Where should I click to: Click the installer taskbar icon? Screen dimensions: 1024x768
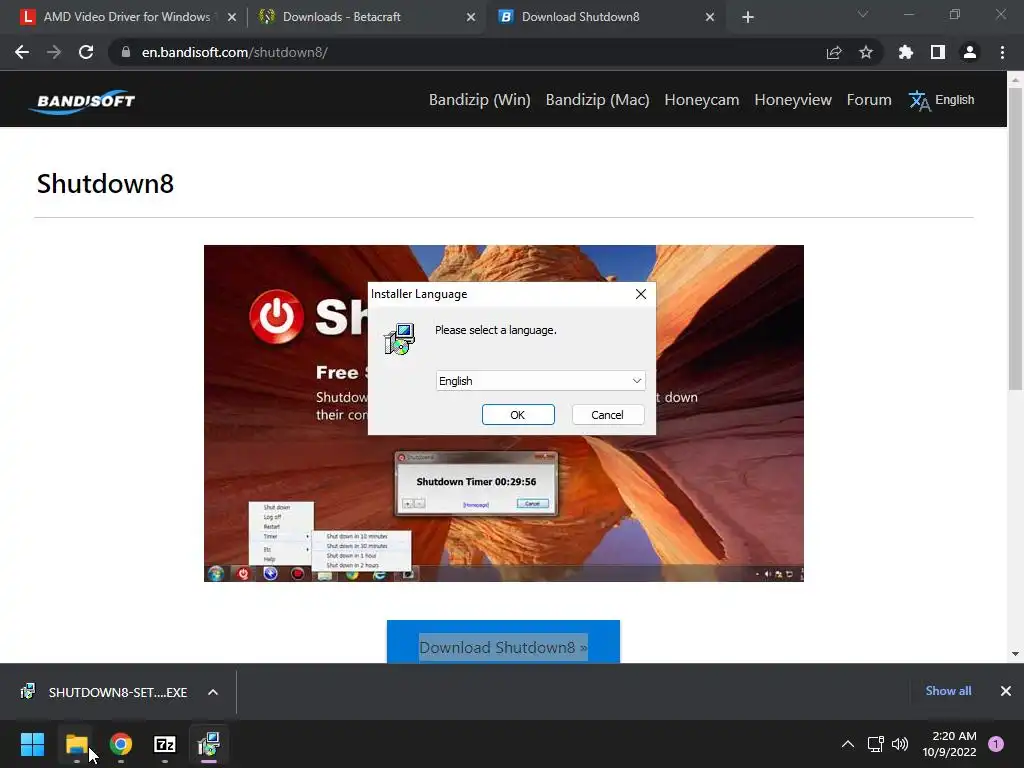[209, 744]
